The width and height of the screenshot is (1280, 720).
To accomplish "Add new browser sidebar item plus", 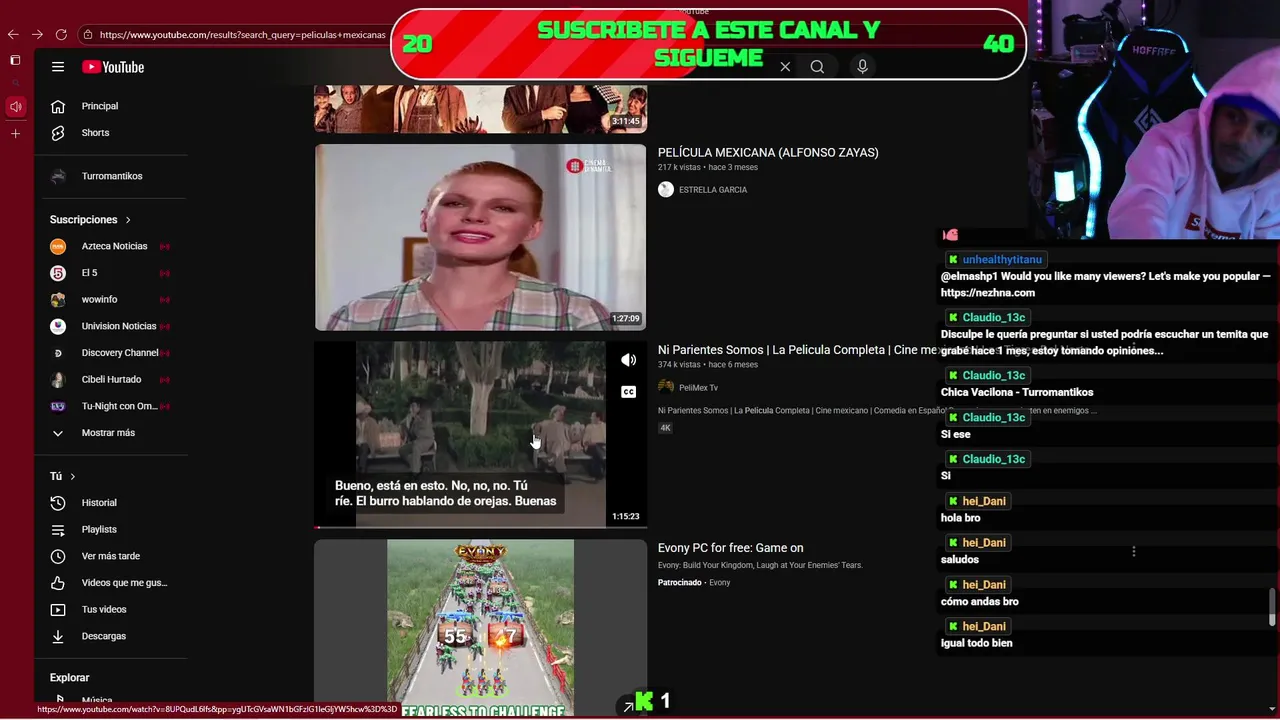I will point(15,133).
